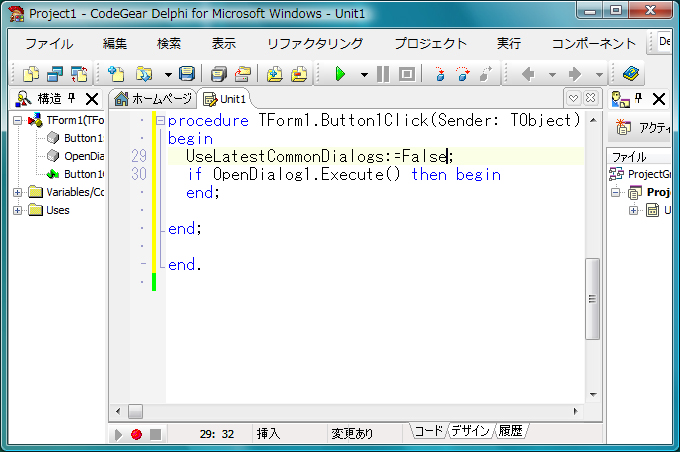The image size is (680, 452).
Task: Open the 検索 menu
Action: (169, 43)
